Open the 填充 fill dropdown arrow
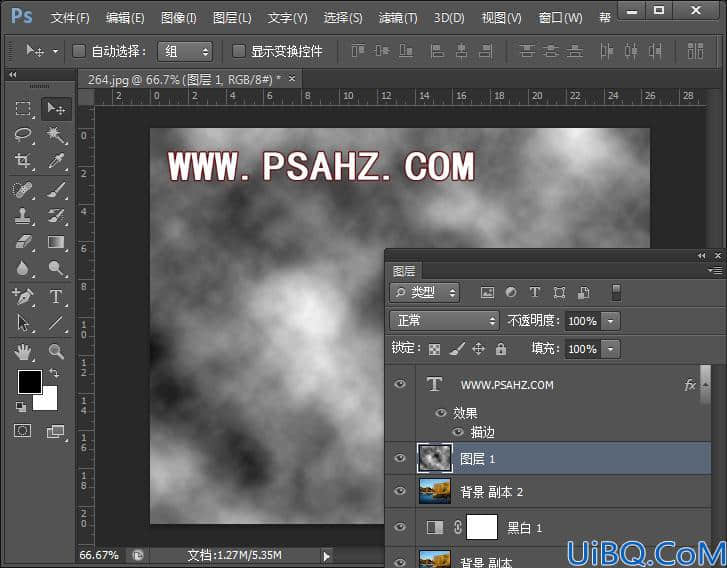This screenshot has height=568, width=727. coord(611,349)
